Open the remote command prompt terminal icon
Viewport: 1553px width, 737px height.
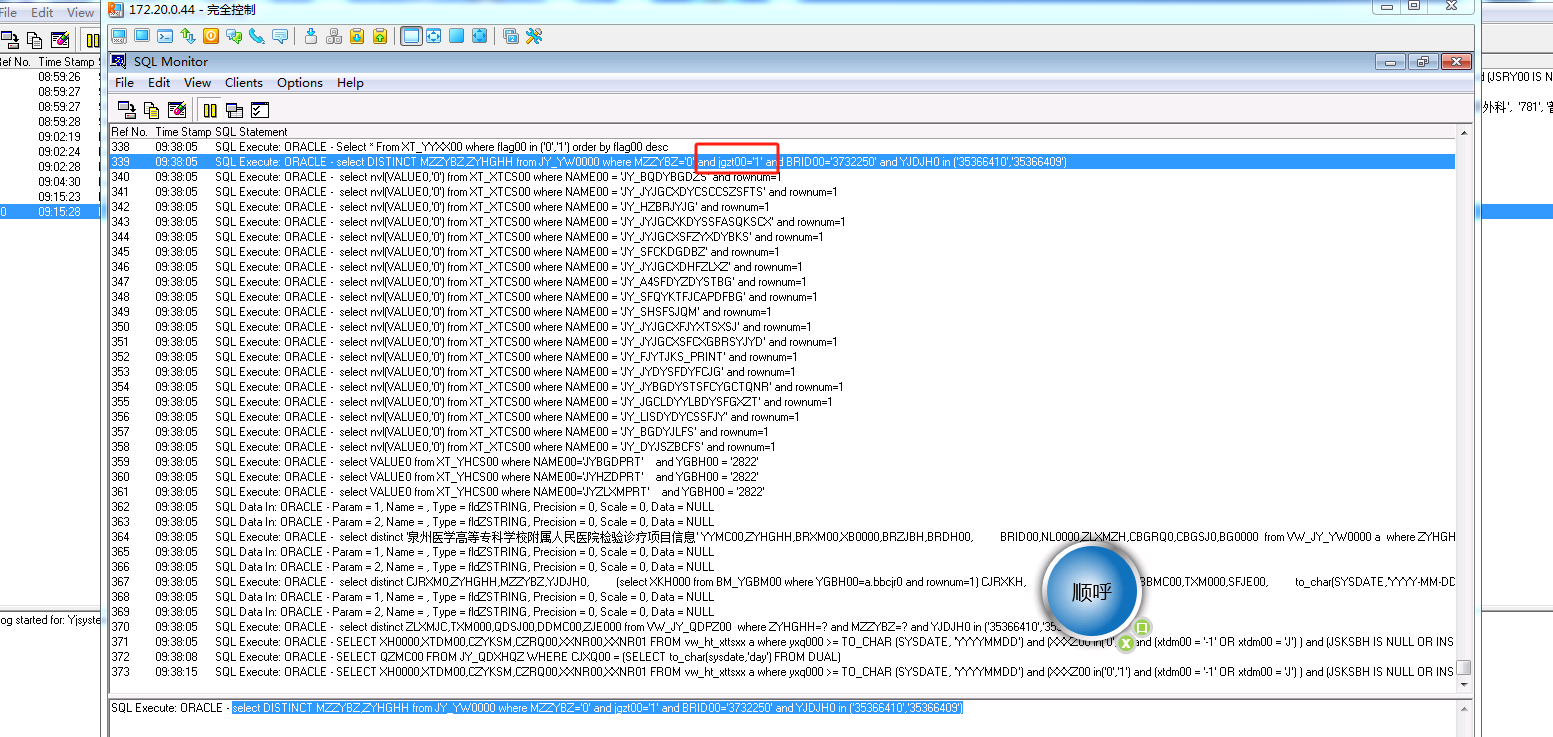coord(165,36)
